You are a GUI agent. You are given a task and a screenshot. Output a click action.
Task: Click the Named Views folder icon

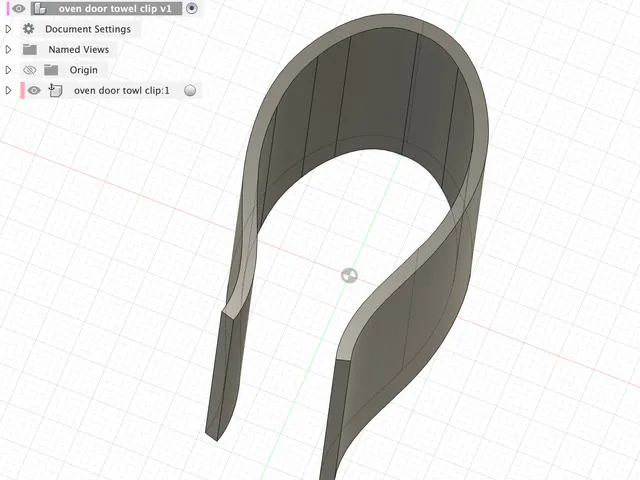(29, 49)
